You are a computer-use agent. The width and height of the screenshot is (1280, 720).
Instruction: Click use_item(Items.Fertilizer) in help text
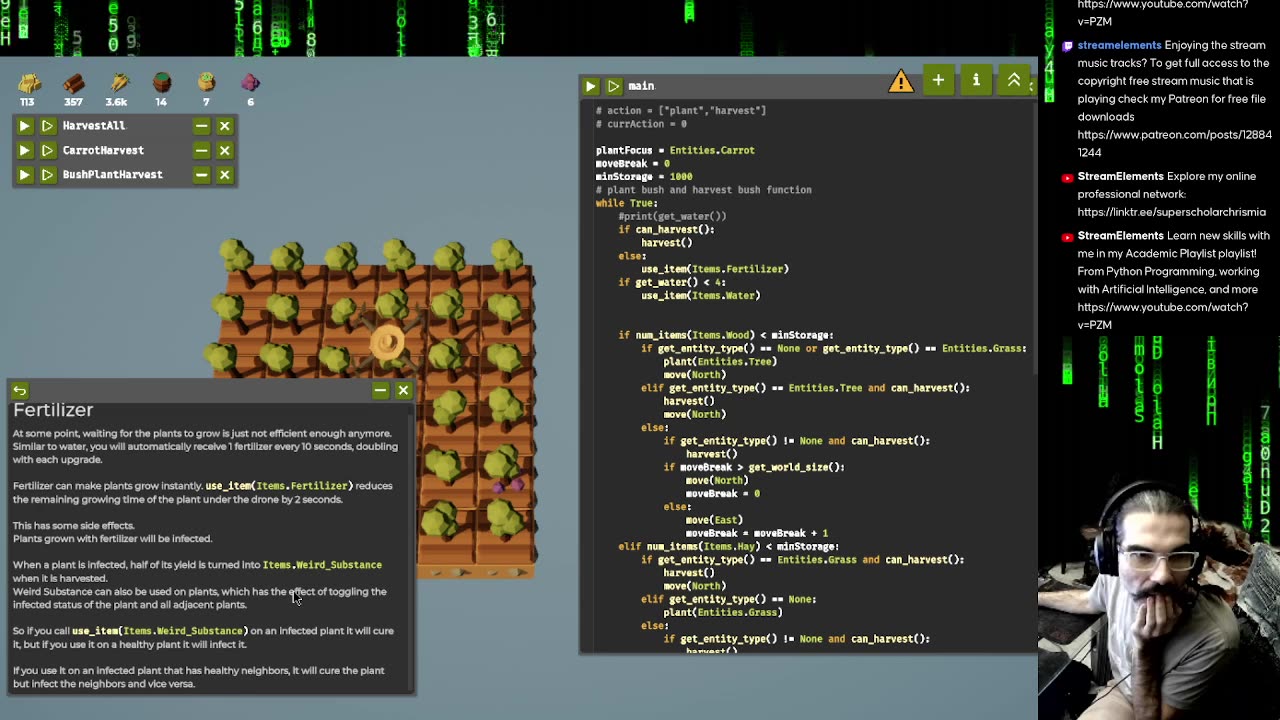pyautogui.click(x=279, y=486)
